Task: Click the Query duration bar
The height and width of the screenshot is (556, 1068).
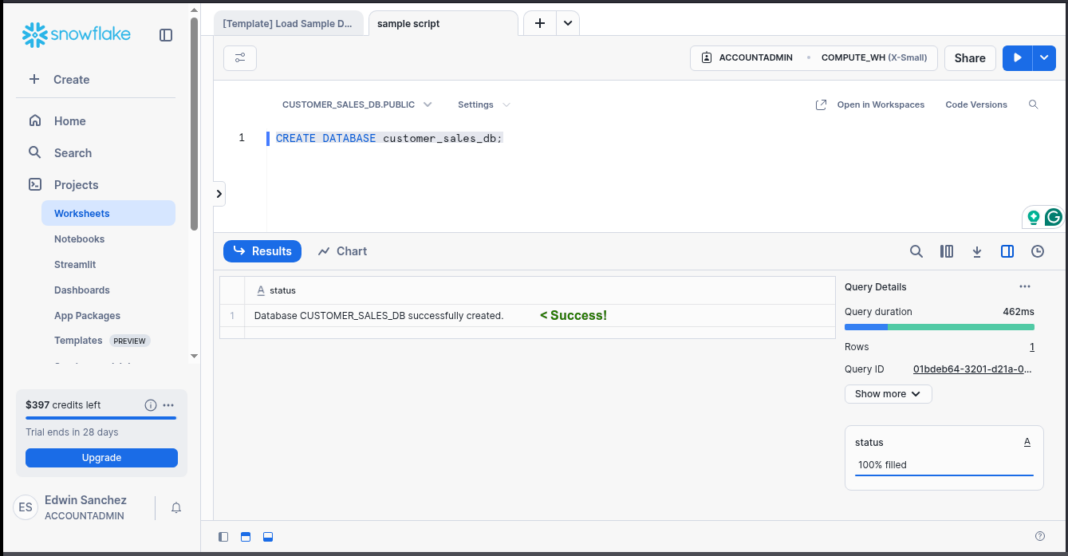Action: tap(939, 327)
